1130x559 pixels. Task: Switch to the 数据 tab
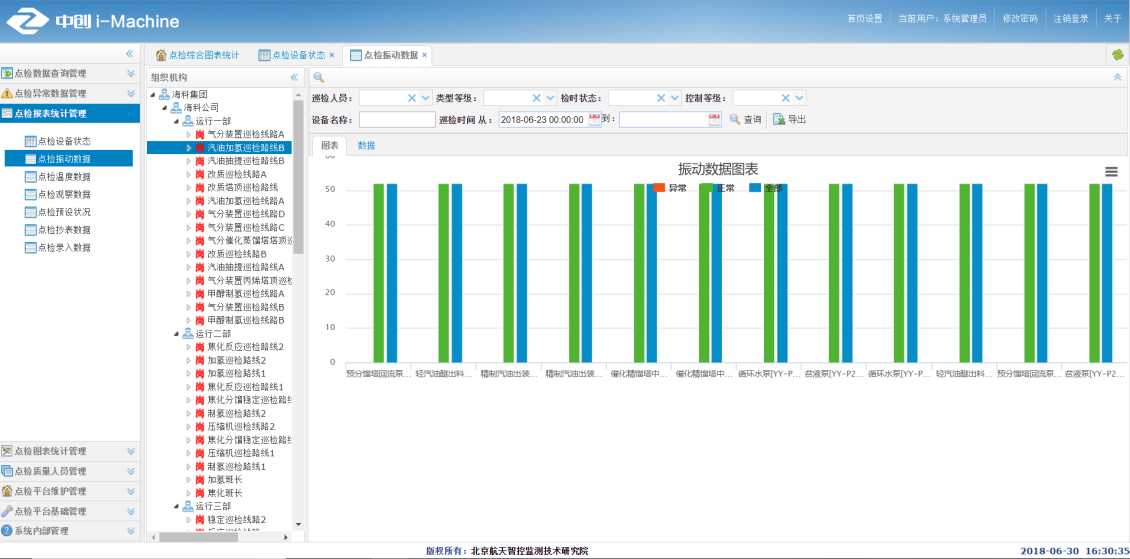[366, 146]
